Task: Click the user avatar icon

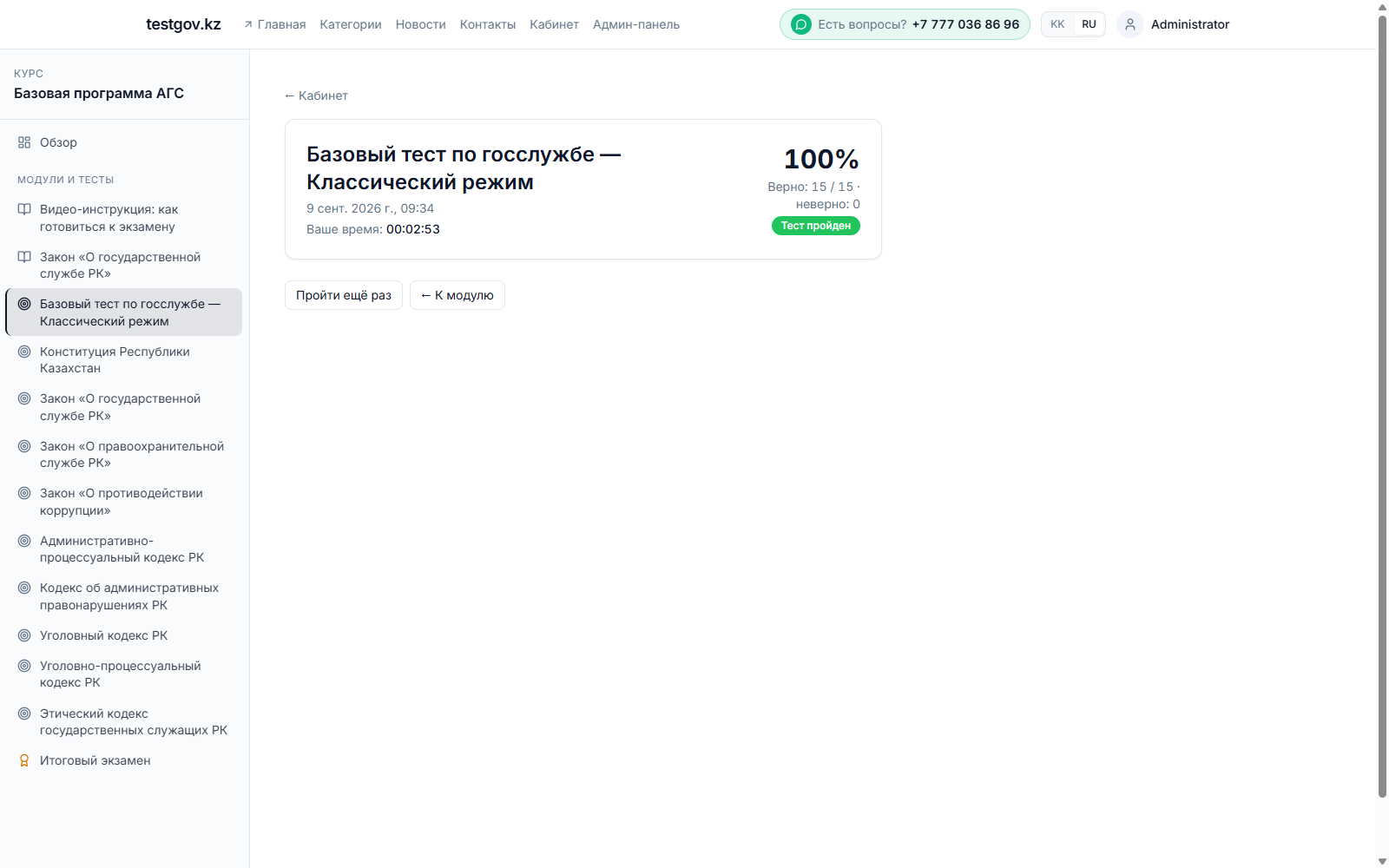Action: (1130, 24)
